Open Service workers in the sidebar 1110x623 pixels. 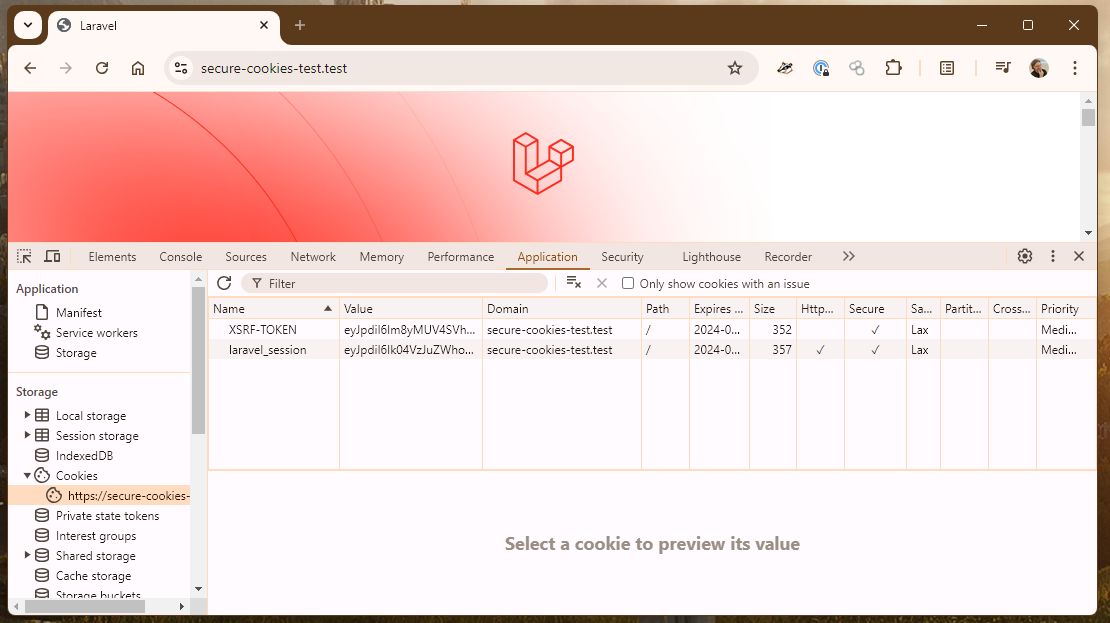click(96, 333)
